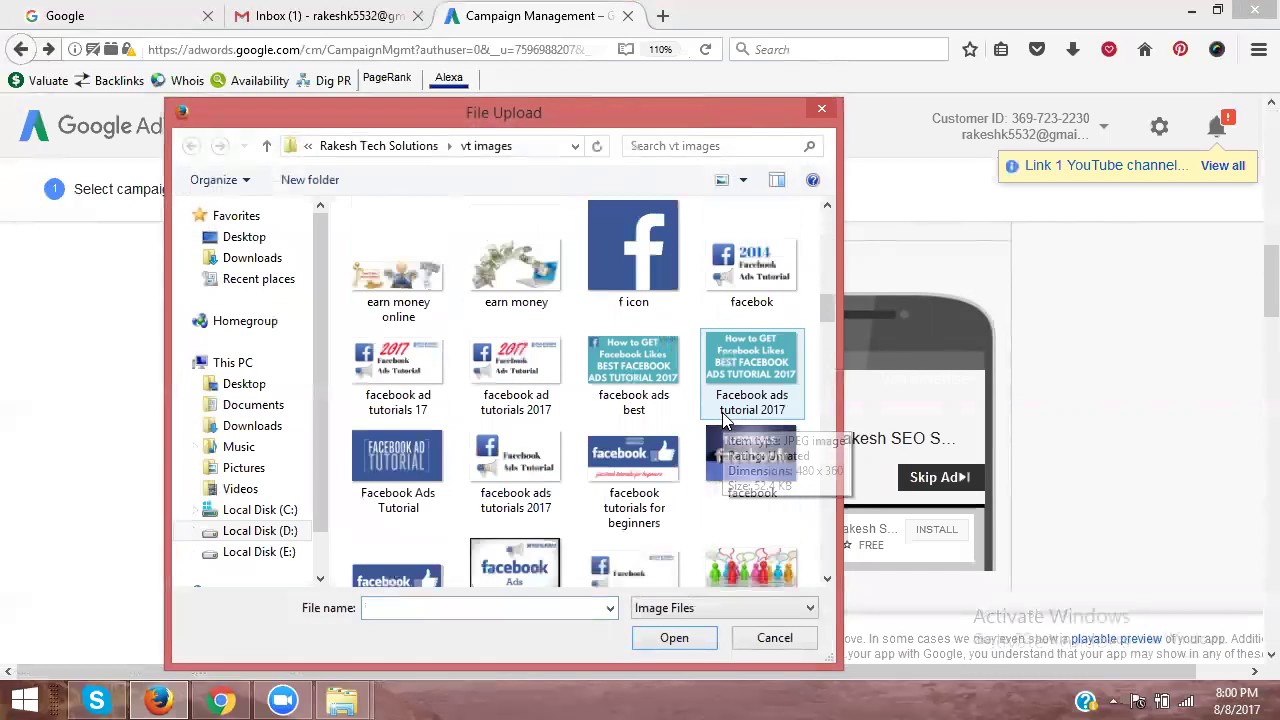
Task: Change view with thumbnails view icon
Action: coord(722,180)
